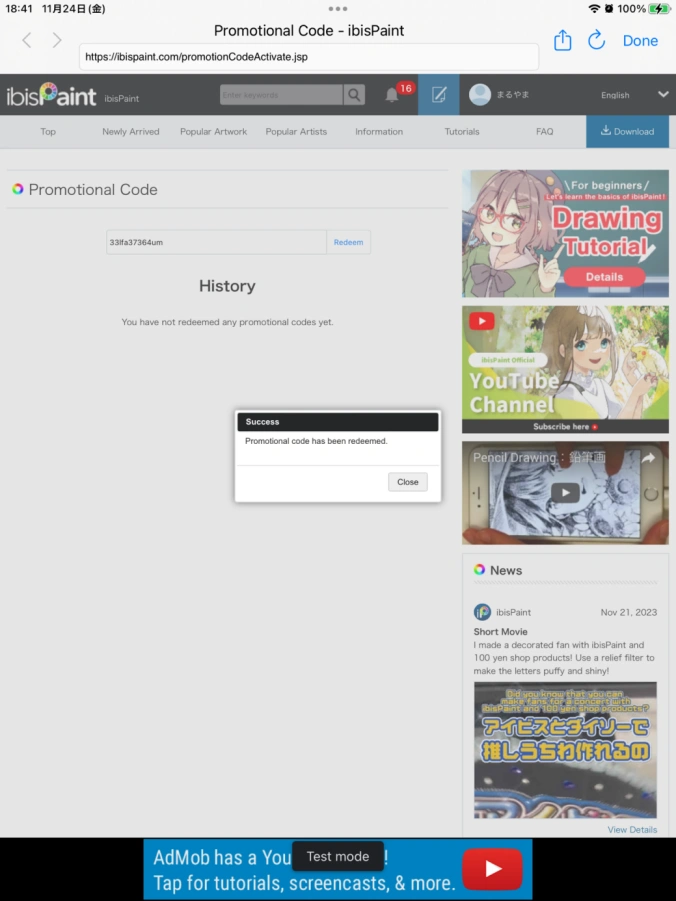Image resolution: width=676 pixels, height=901 pixels.
Task: Click the search magnifier icon
Action: pos(354,95)
